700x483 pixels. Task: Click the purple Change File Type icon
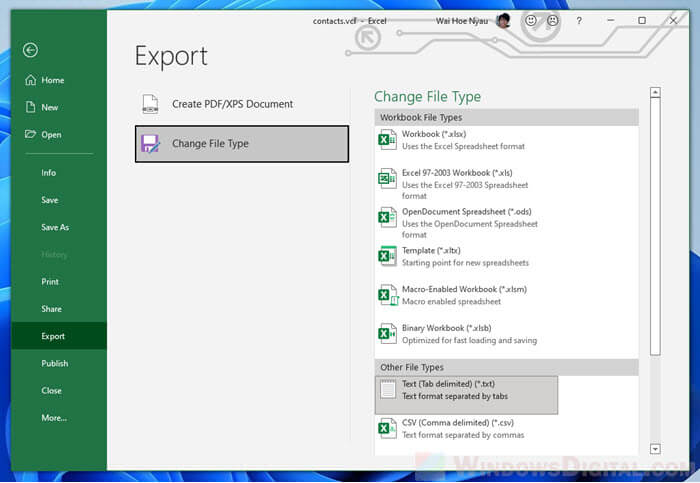(x=150, y=144)
